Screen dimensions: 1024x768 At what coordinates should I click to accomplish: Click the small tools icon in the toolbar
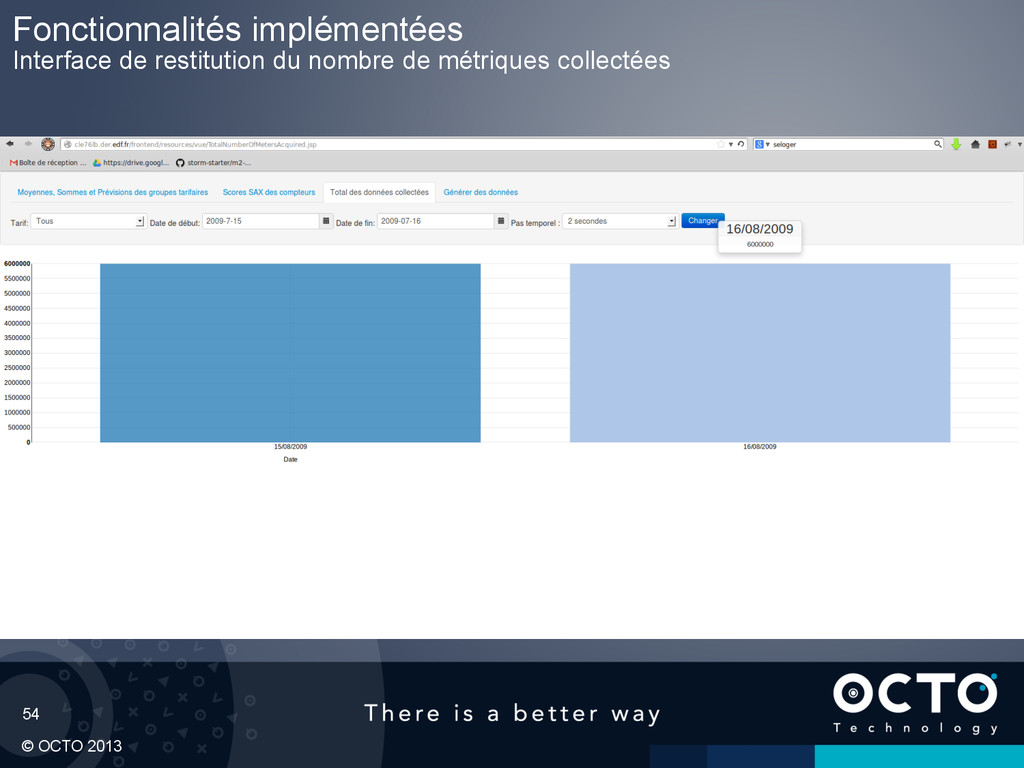click(1008, 144)
